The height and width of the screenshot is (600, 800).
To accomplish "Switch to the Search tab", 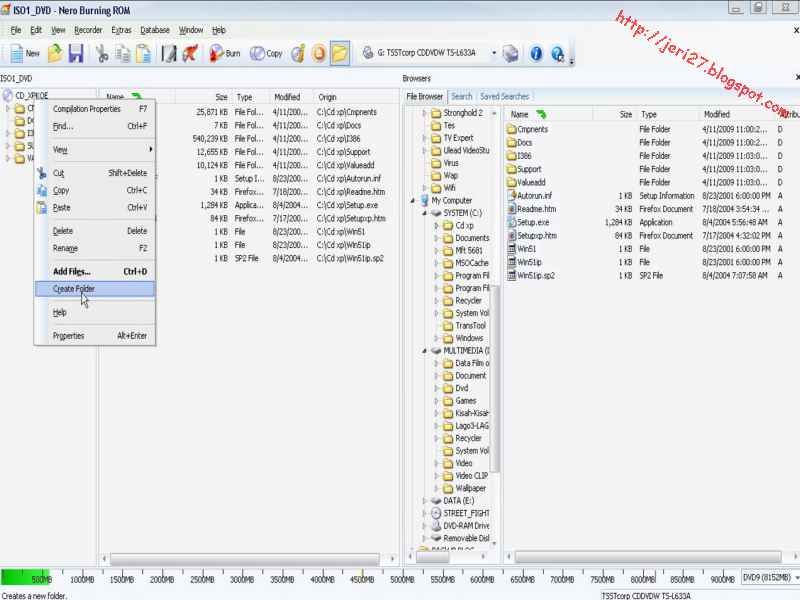I will pos(461,96).
